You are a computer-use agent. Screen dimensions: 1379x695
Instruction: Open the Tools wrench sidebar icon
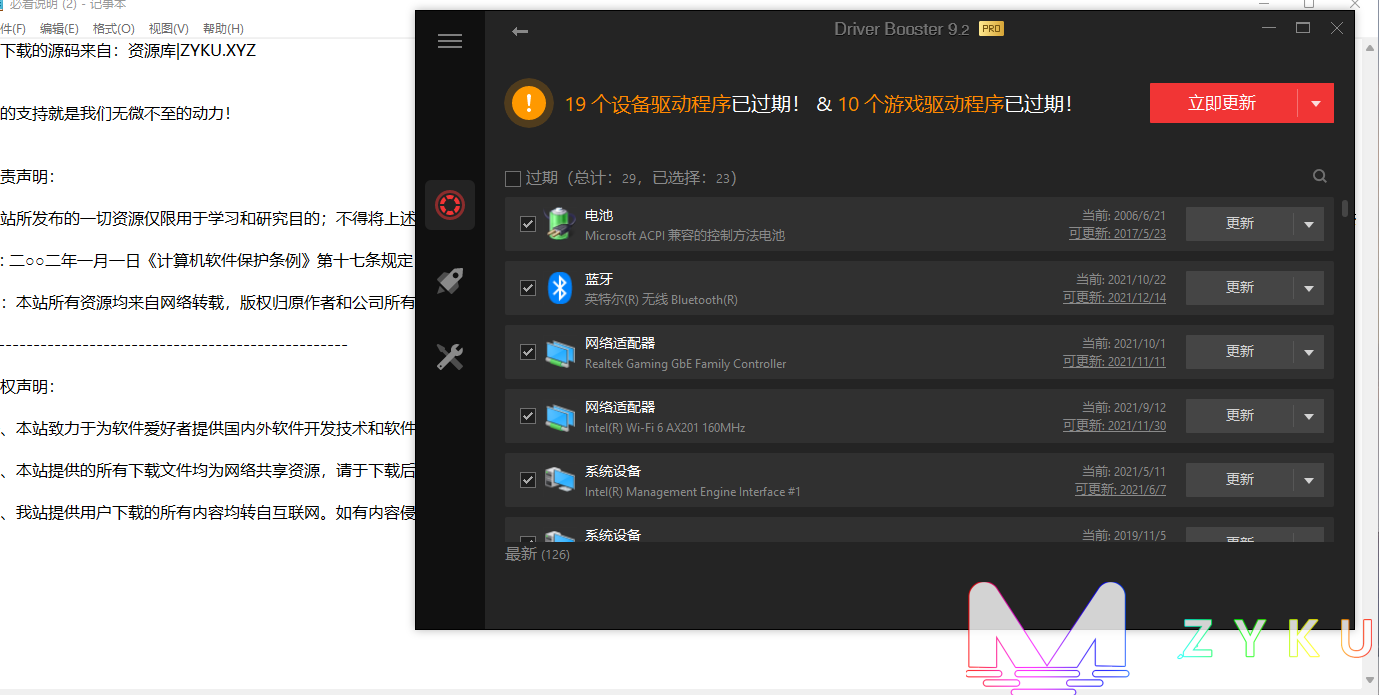[x=450, y=357]
